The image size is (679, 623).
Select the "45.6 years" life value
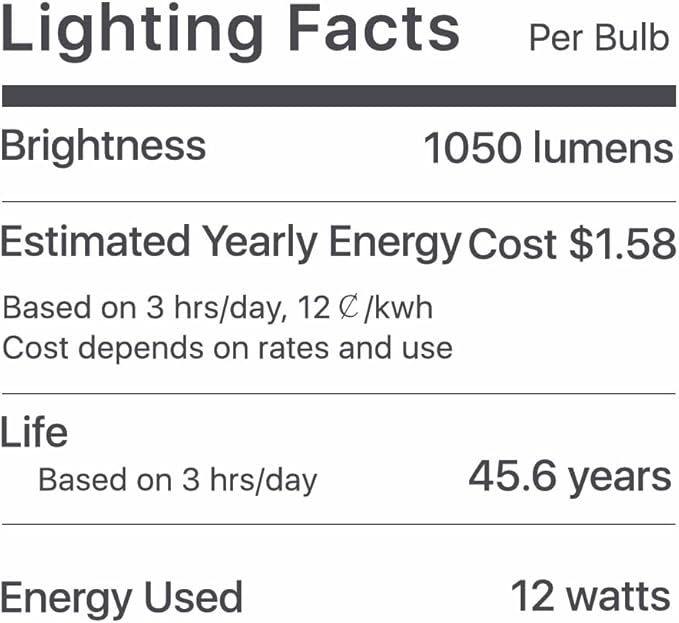tap(569, 477)
